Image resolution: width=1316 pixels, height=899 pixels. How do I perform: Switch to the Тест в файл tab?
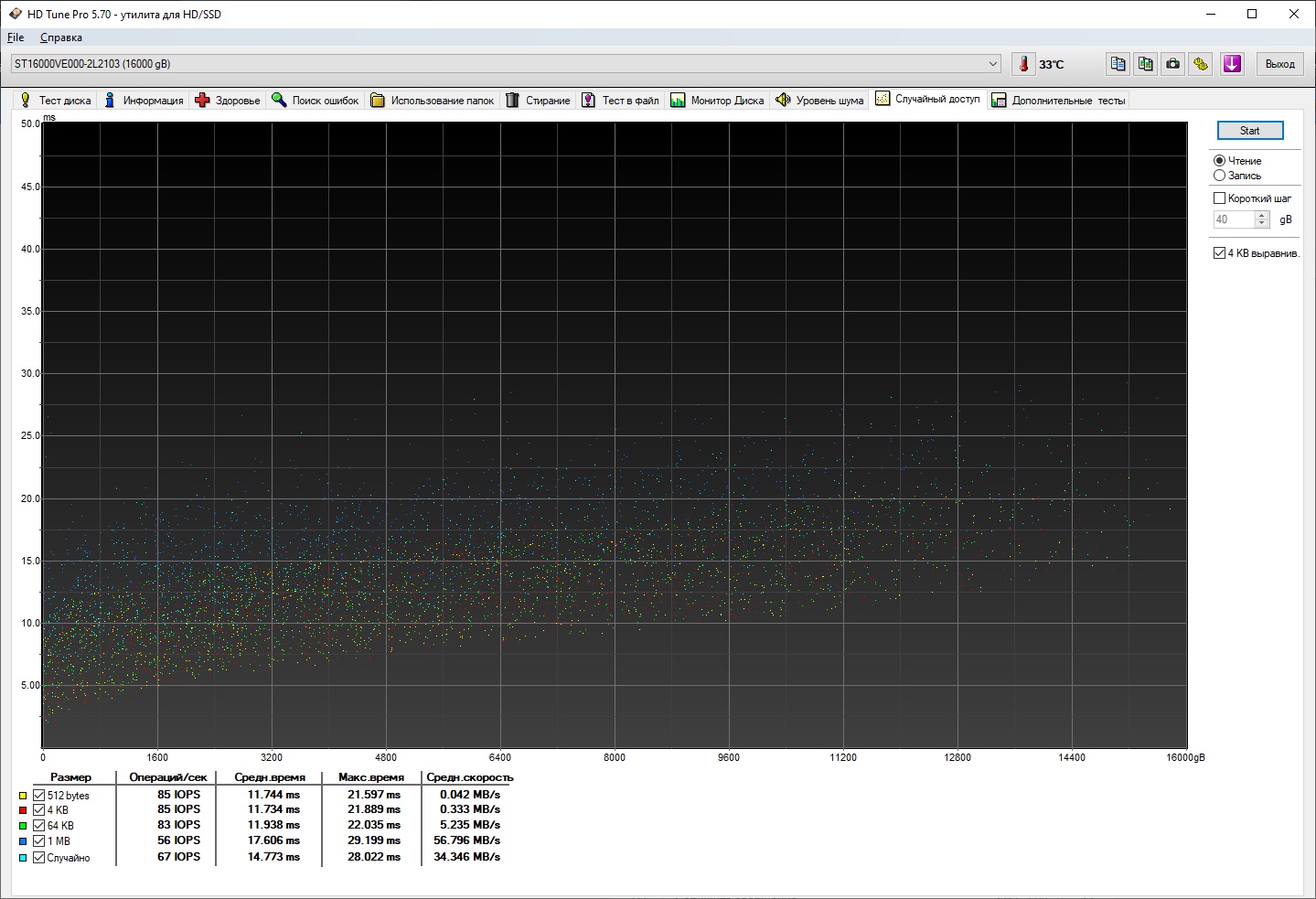point(621,101)
